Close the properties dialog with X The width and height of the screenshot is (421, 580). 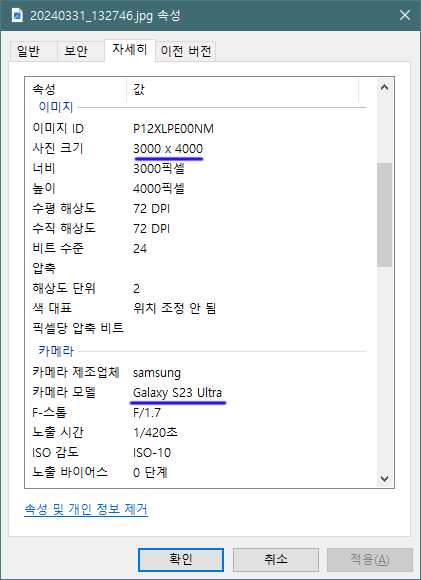pos(405,15)
